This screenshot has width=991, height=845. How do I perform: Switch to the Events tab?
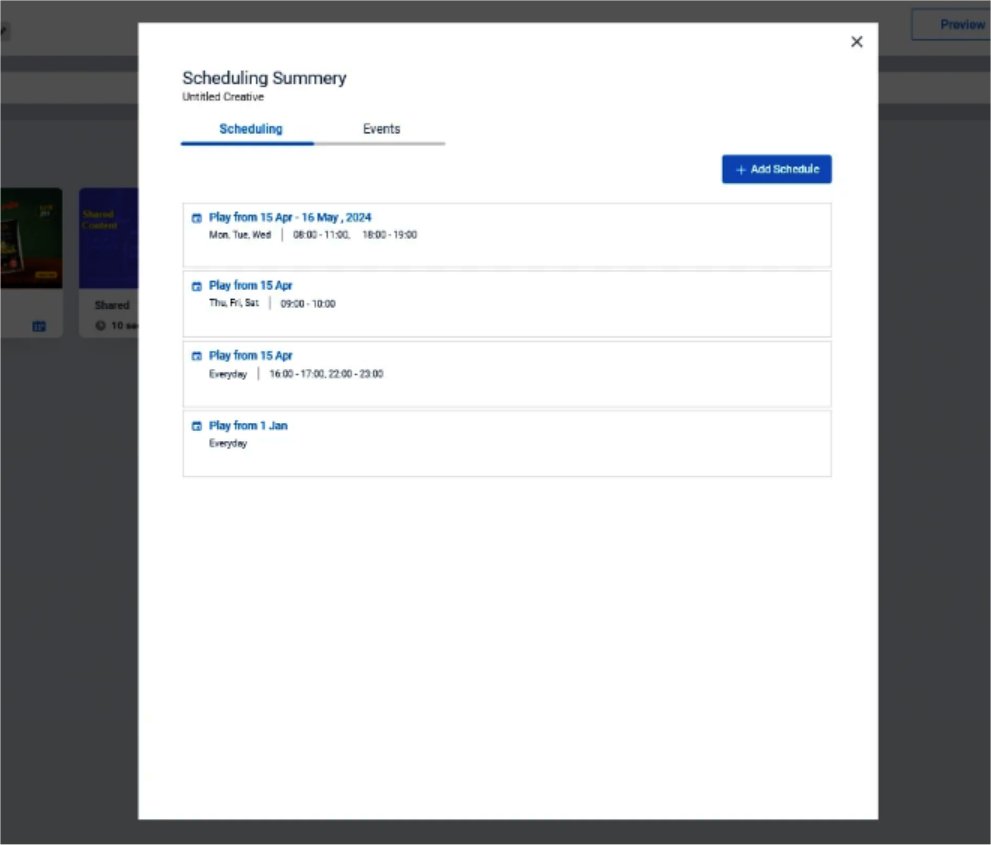[381, 129]
